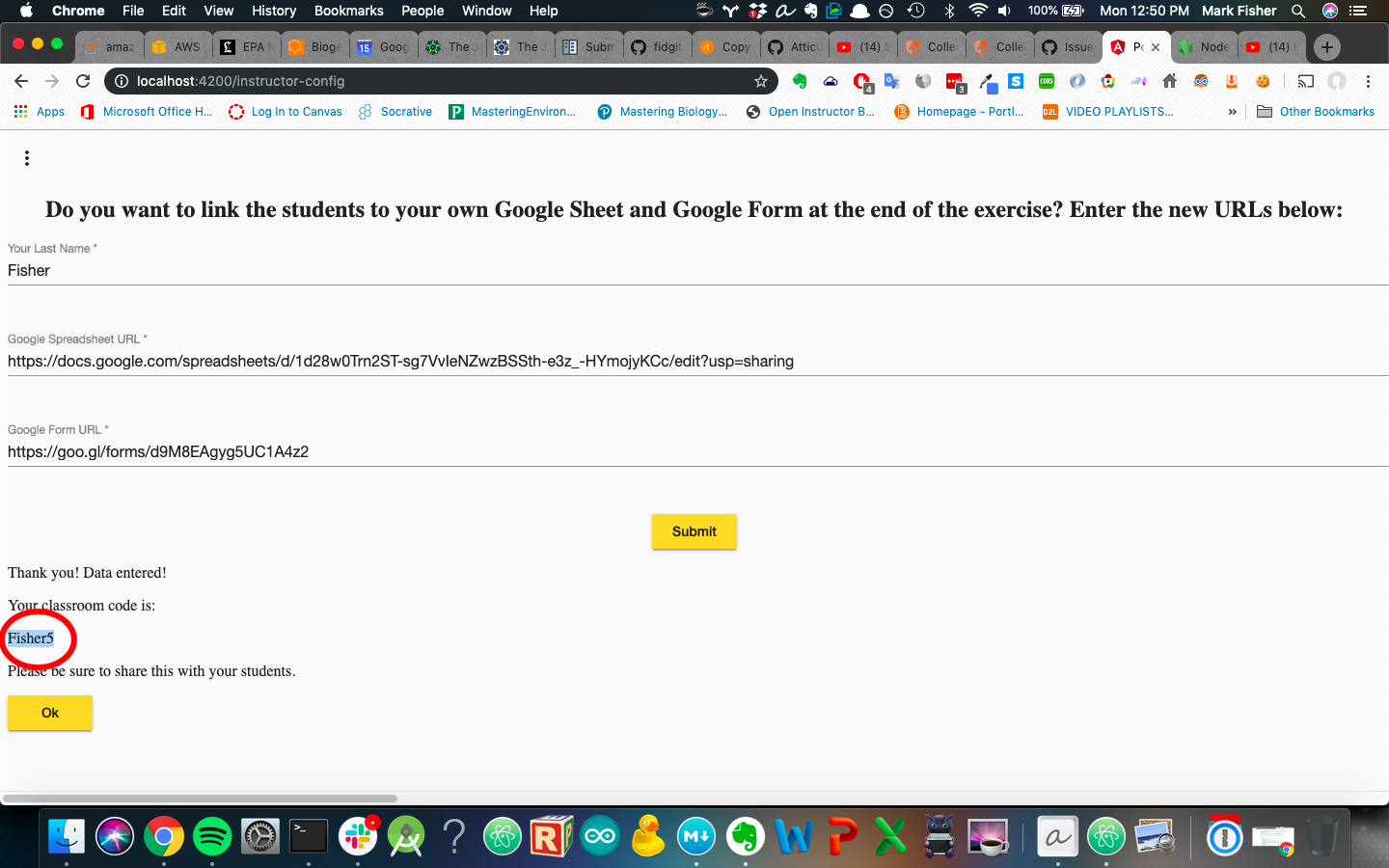Viewport: 1389px width, 868px height.
Task: Open Spotify from the Dock
Action: (x=212, y=836)
